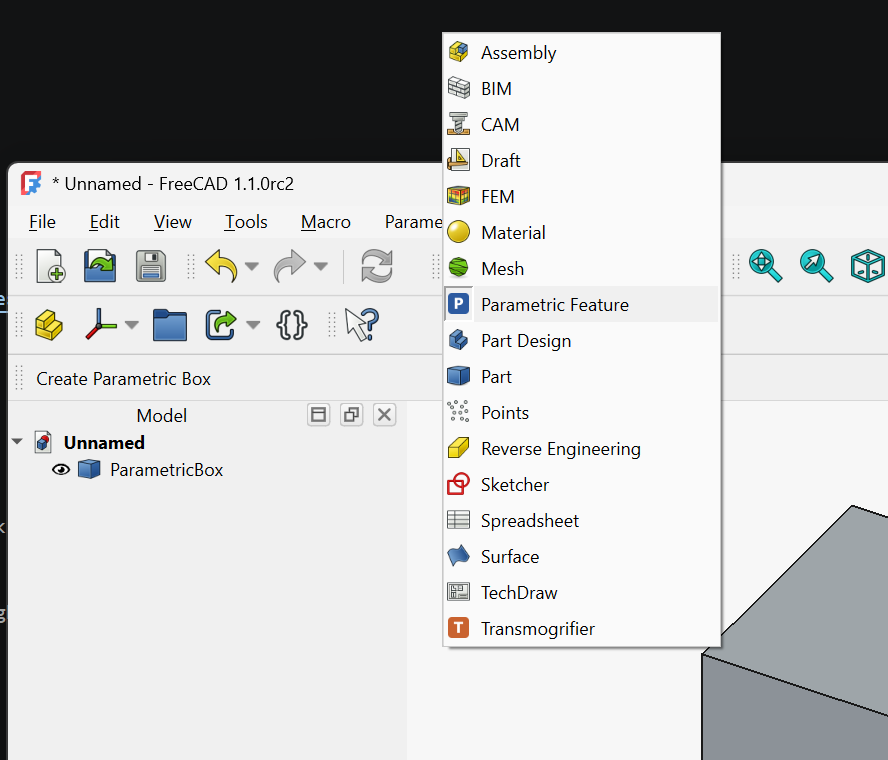Open redo history dropdown arrow
Image resolution: width=888 pixels, height=760 pixels.
pos(321,266)
